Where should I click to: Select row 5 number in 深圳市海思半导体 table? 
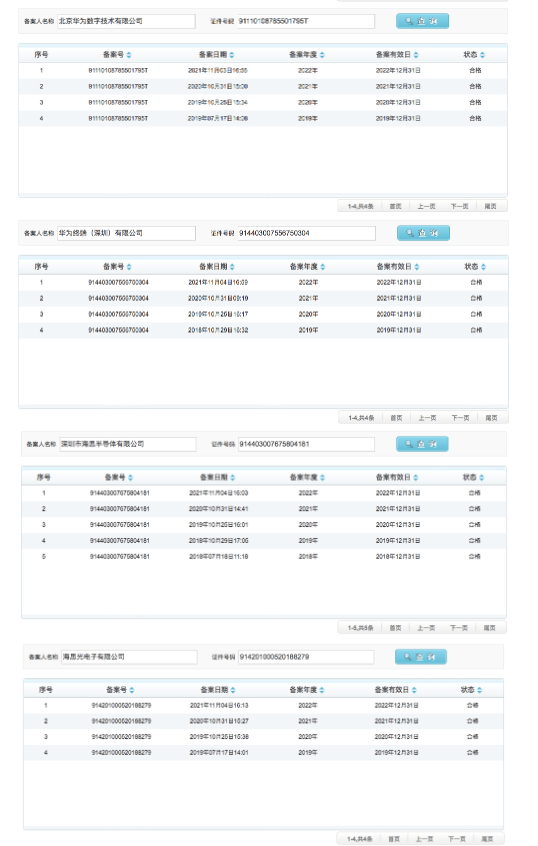44,556
